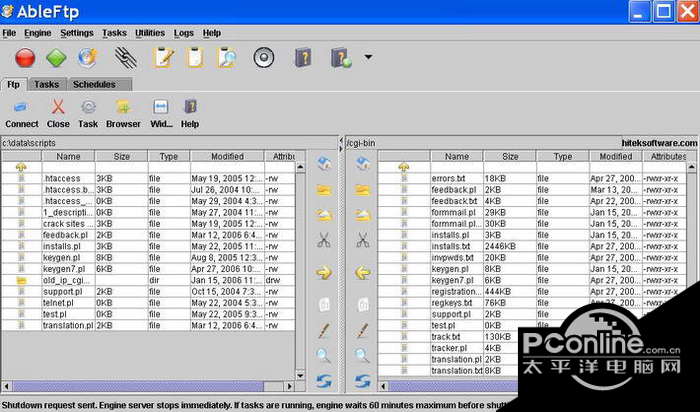The width and height of the screenshot is (700, 412).
Task: Click the c:\data\scripts local path field
Action: [169, 143]
